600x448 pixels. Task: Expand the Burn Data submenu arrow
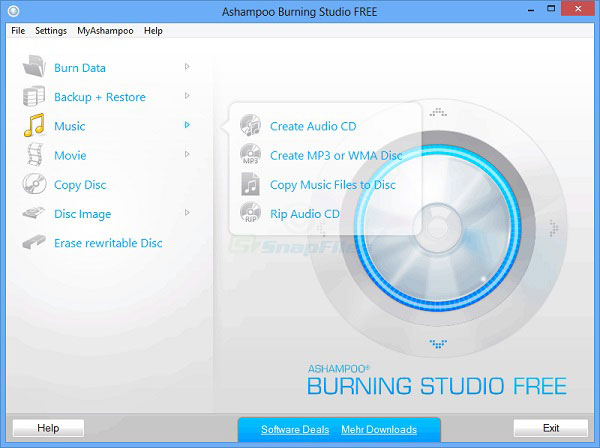187,67
